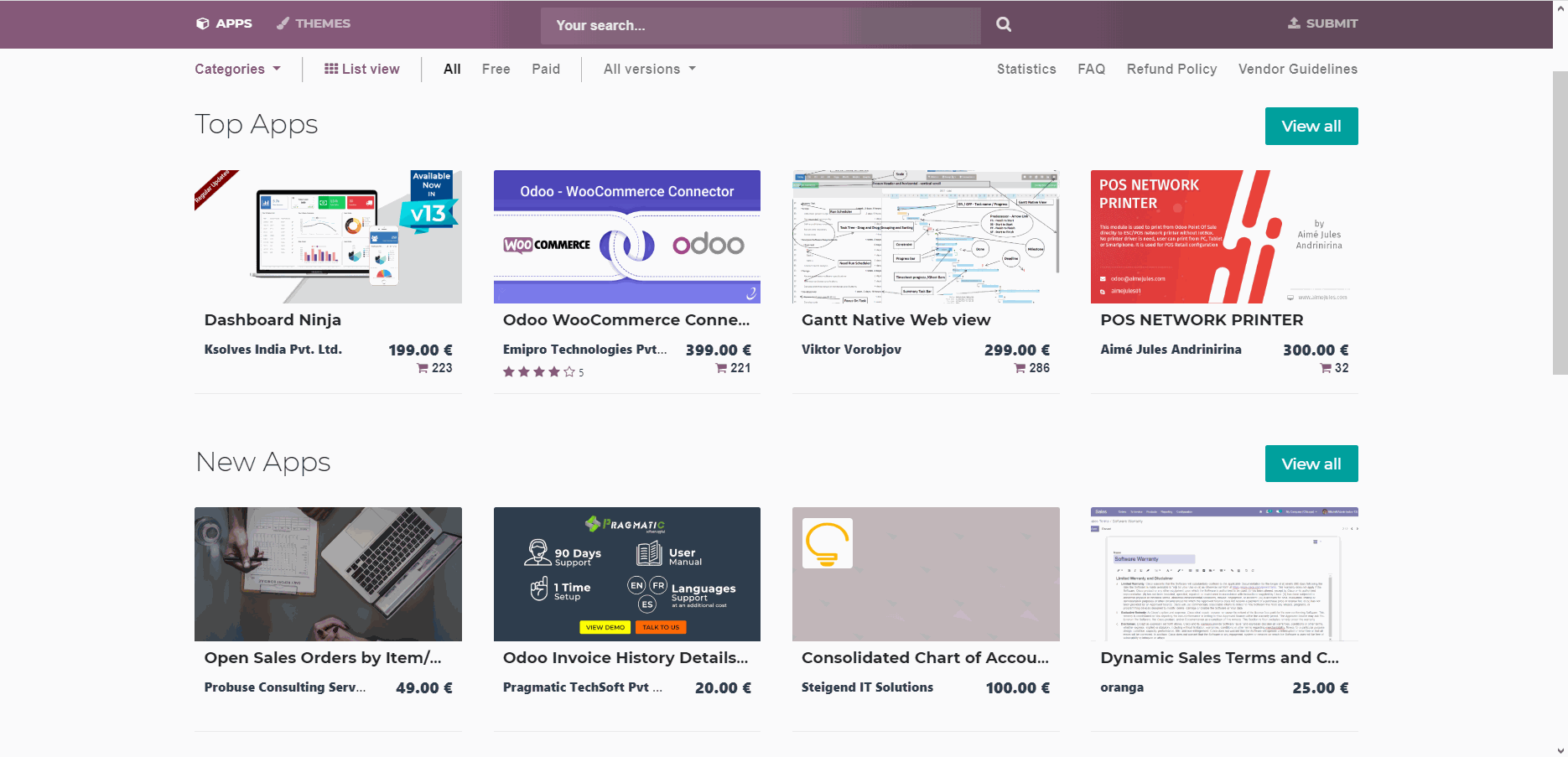Viewport: 1568px width, 757px height.
Task: Open the Dashboard Ninja thumbnail
Action: (328, 236)
